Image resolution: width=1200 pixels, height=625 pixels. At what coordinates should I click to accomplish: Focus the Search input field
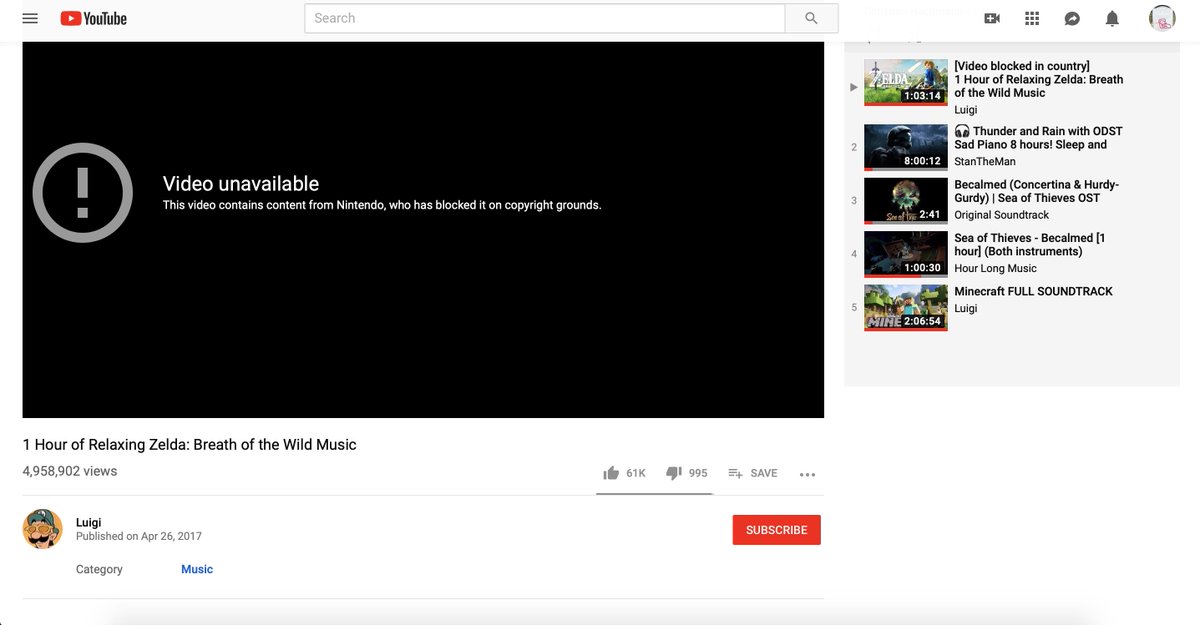coord(545,18)
